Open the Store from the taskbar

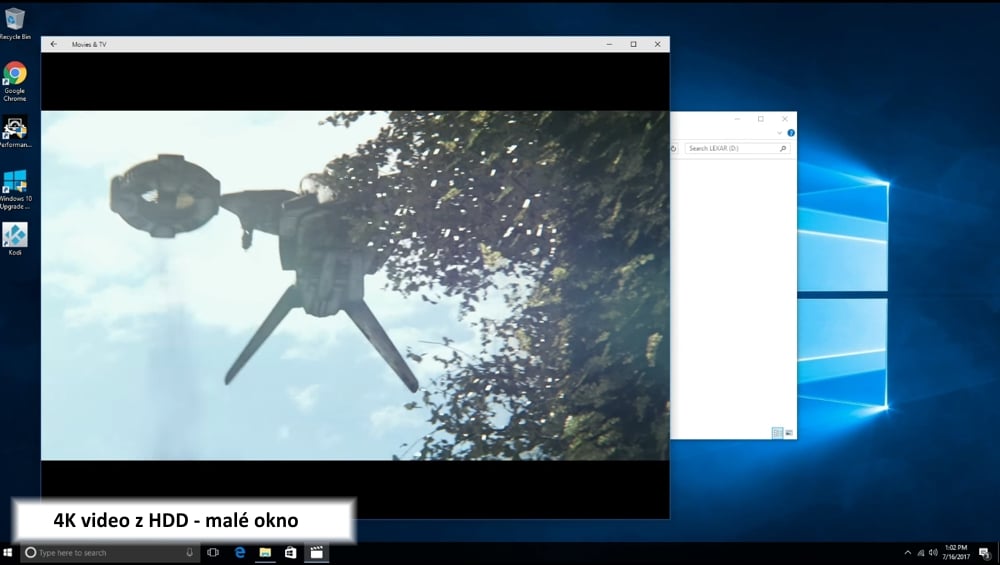click(291, 552)
